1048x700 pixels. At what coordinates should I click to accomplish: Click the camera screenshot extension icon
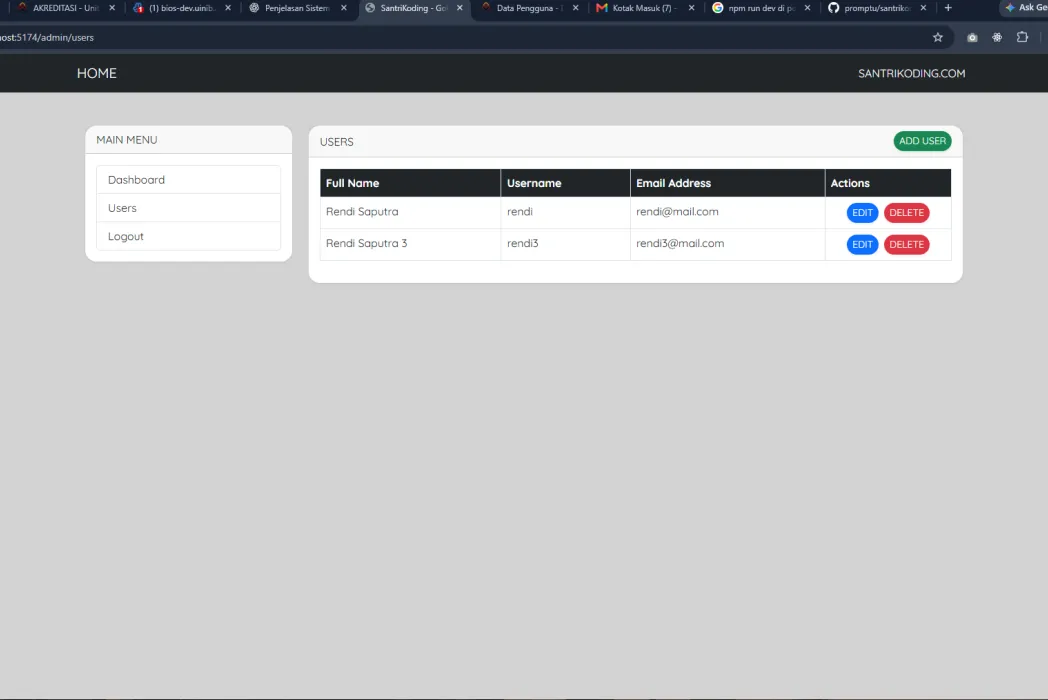[x=972, y=37]
